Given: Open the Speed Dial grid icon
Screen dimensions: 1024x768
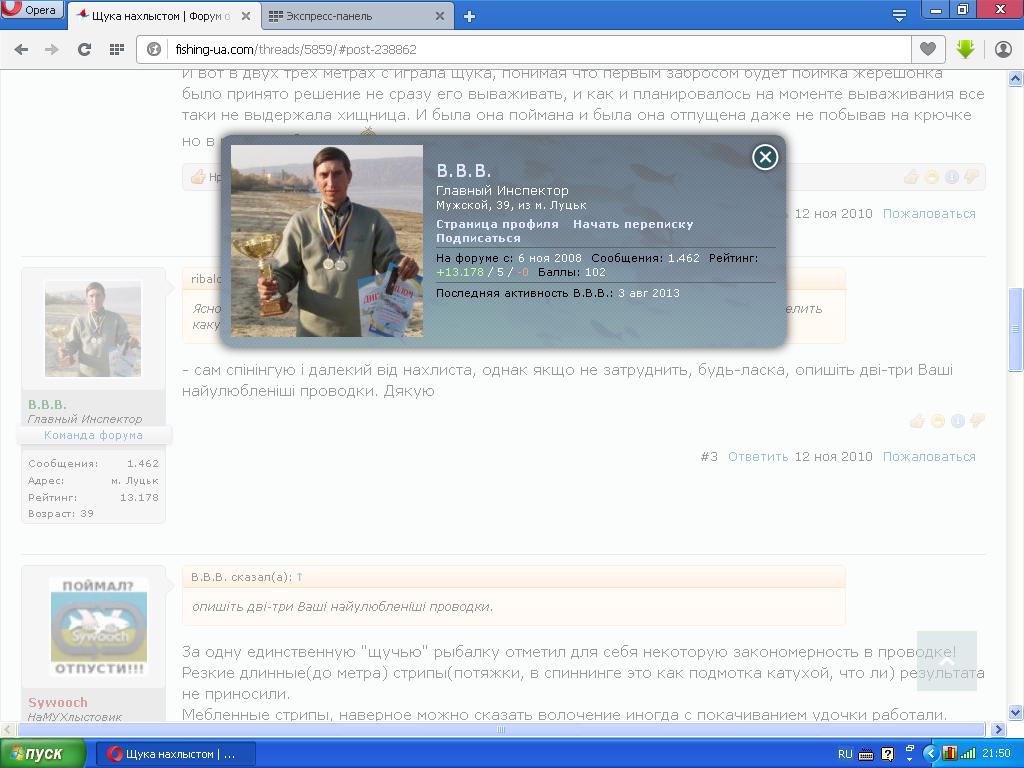Looking at the screenshot, I should point(117,49).
